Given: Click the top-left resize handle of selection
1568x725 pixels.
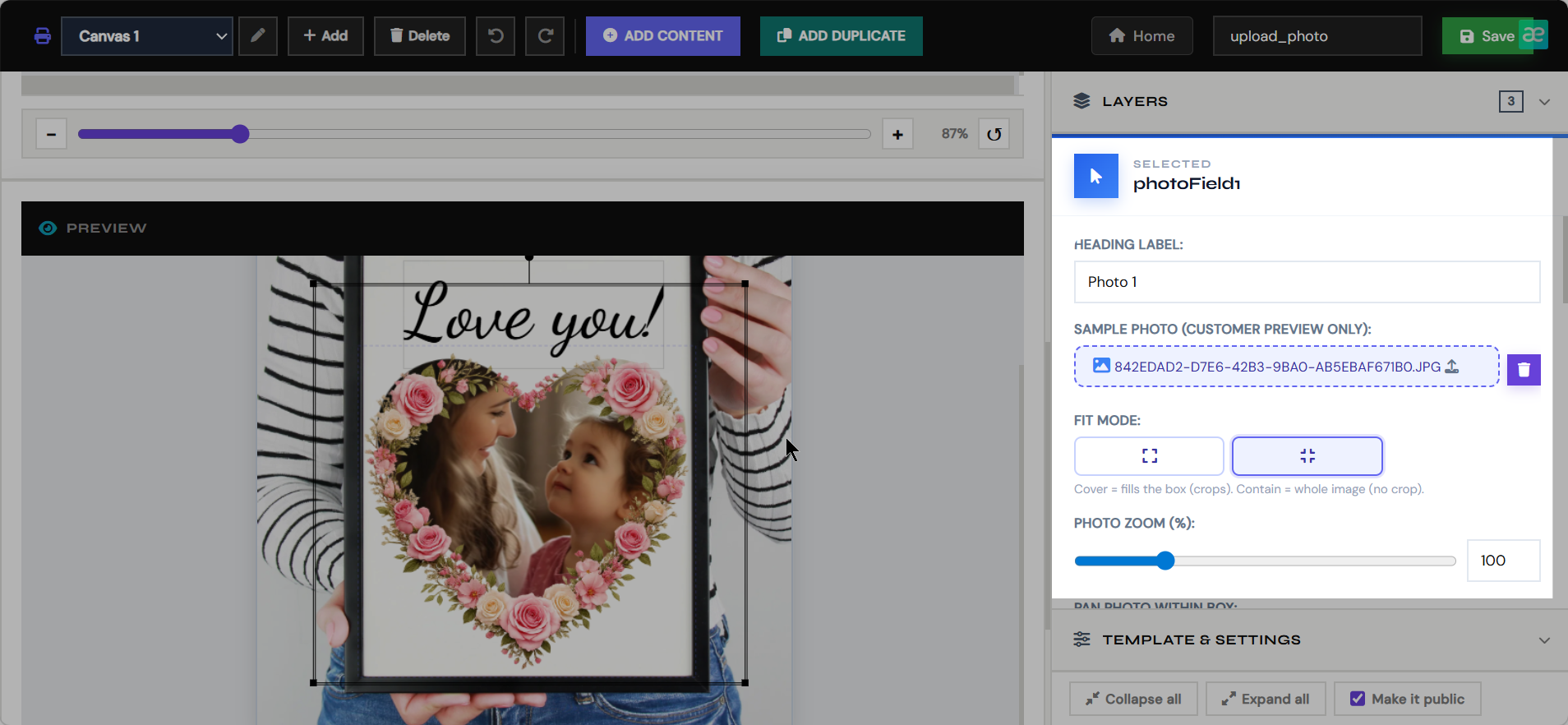Looking at the screenshot, I should (313, 284).
